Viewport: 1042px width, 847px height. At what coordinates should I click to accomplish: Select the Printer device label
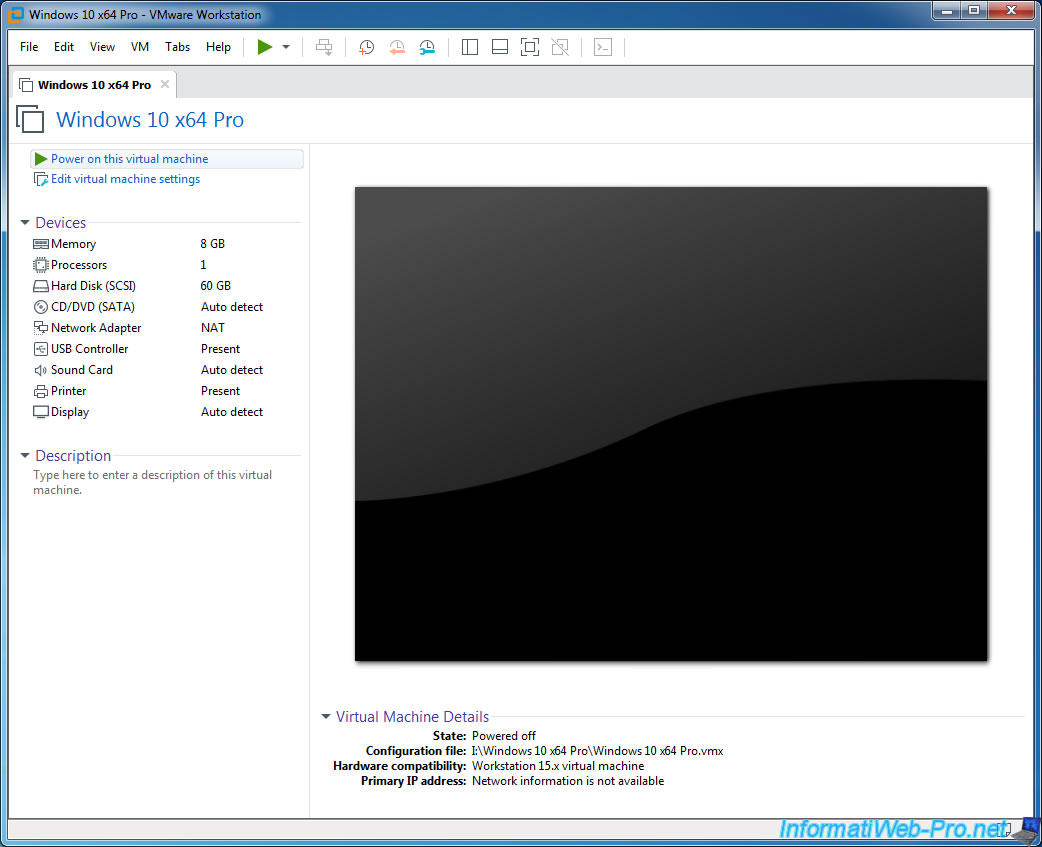click(x=68, y=391)
